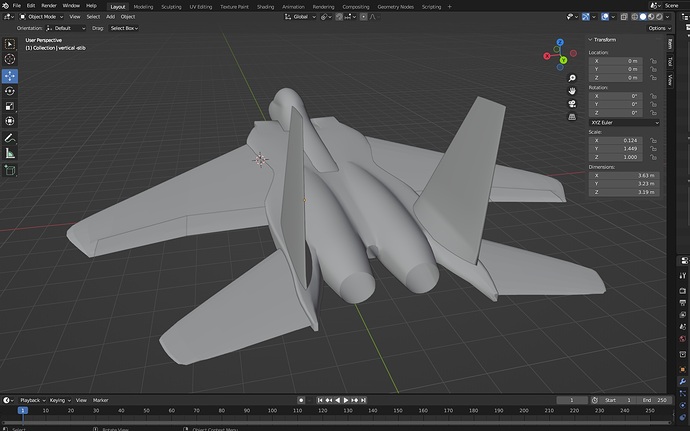
Task: Switch to solid shading
Action: point(643,17)
